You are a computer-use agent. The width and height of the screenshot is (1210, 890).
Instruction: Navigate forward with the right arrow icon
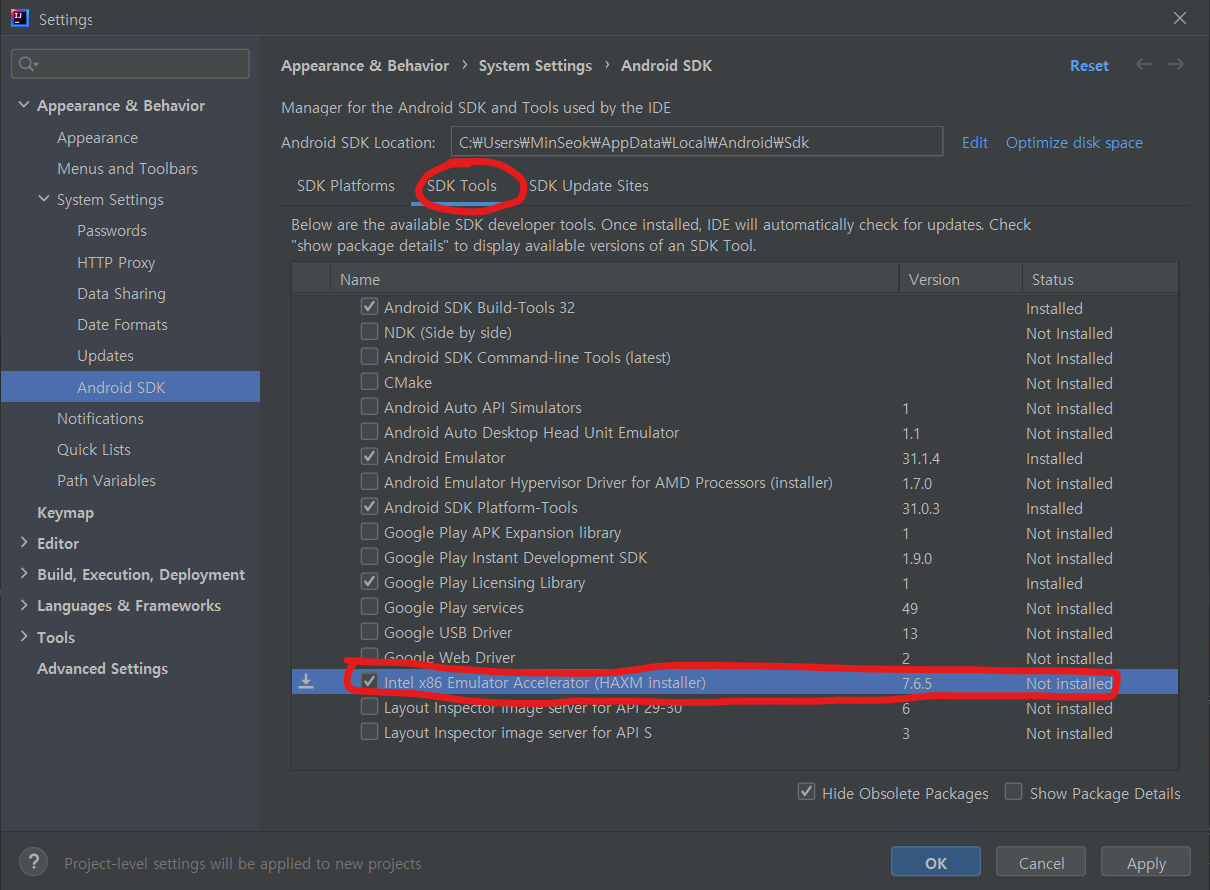(1176, 65)
